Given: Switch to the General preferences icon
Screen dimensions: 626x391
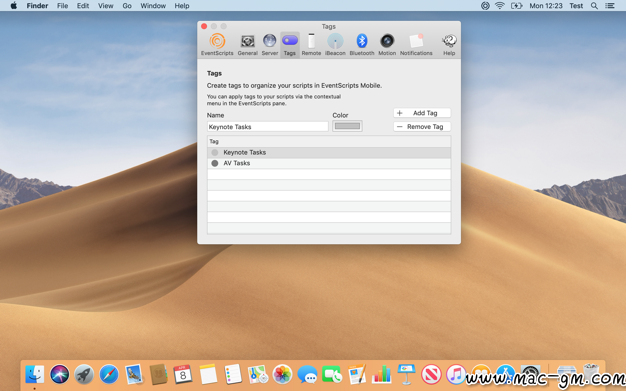Looking at the screenshot, I should coord(248,45).
